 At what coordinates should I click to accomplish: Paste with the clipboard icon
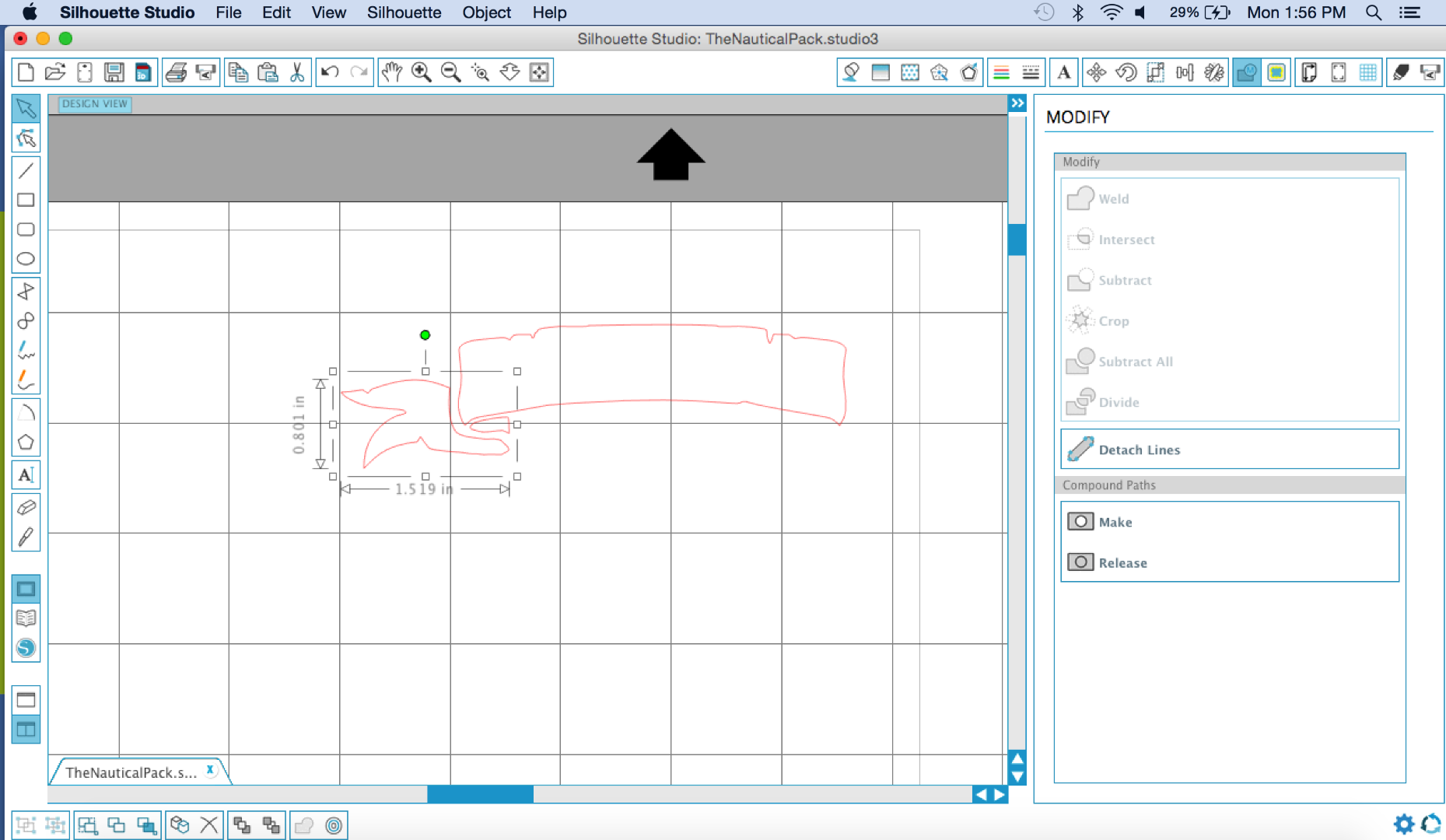click(268, 72)
